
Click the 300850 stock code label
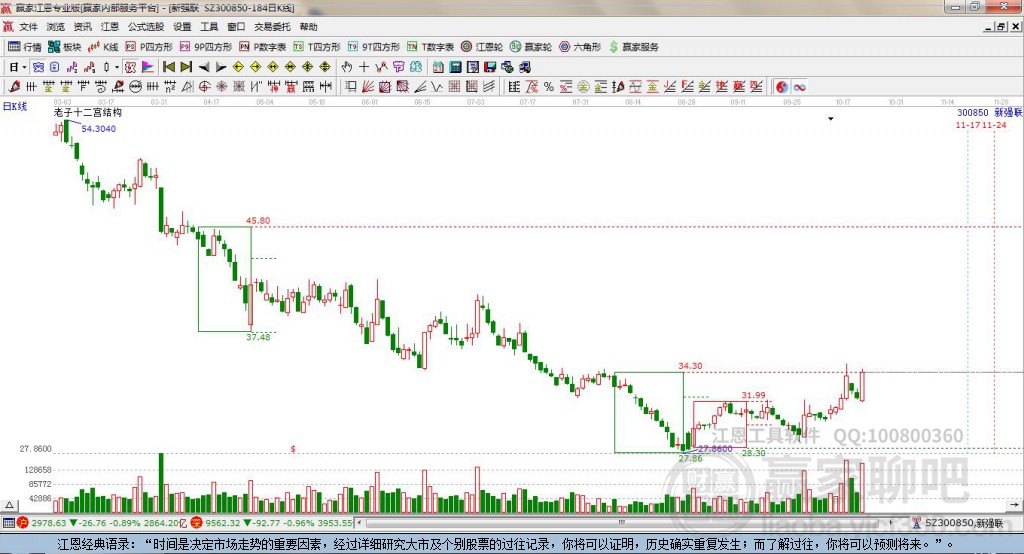972,113
